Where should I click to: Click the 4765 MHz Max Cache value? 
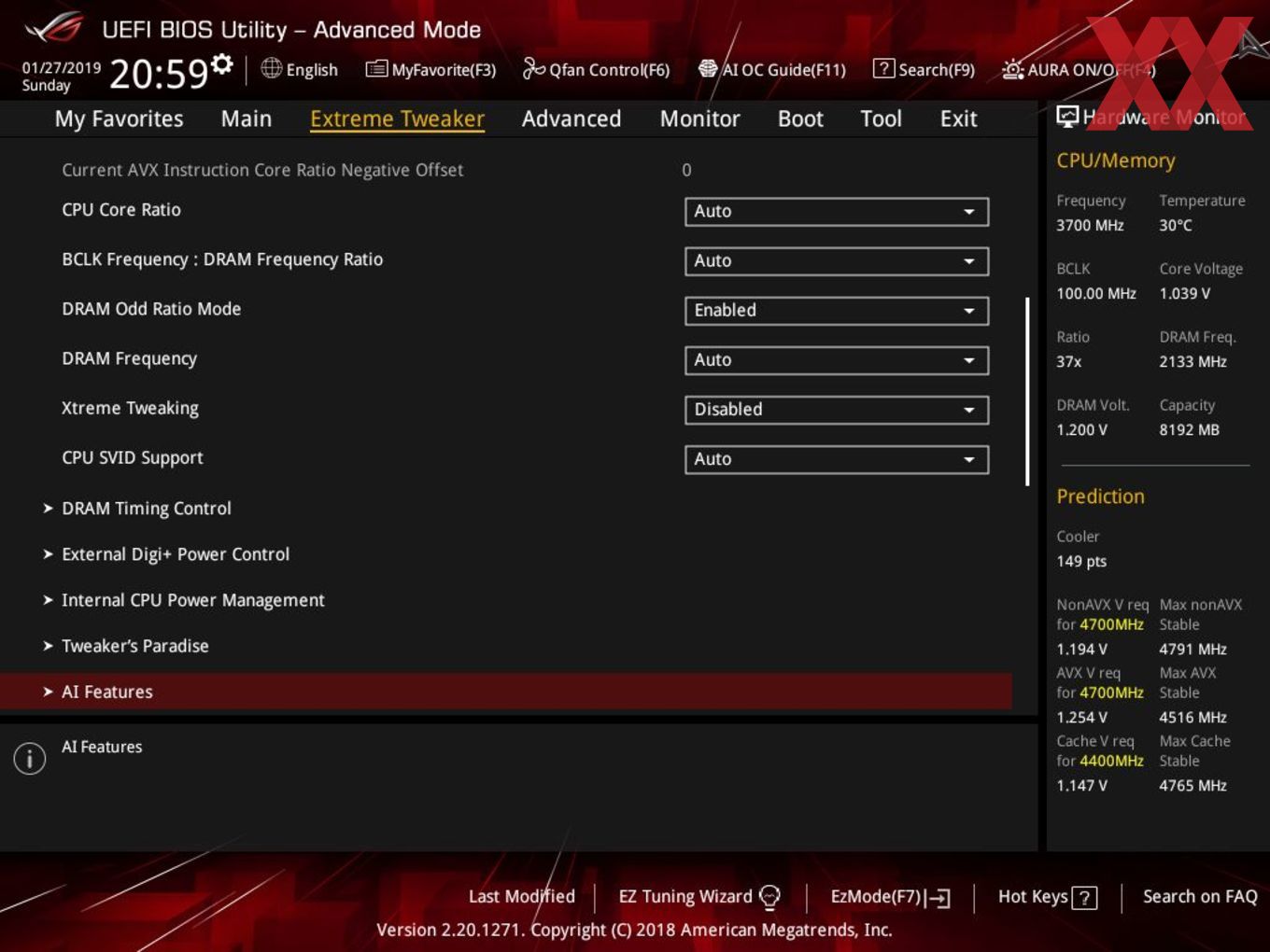(x=1192, y=785)
